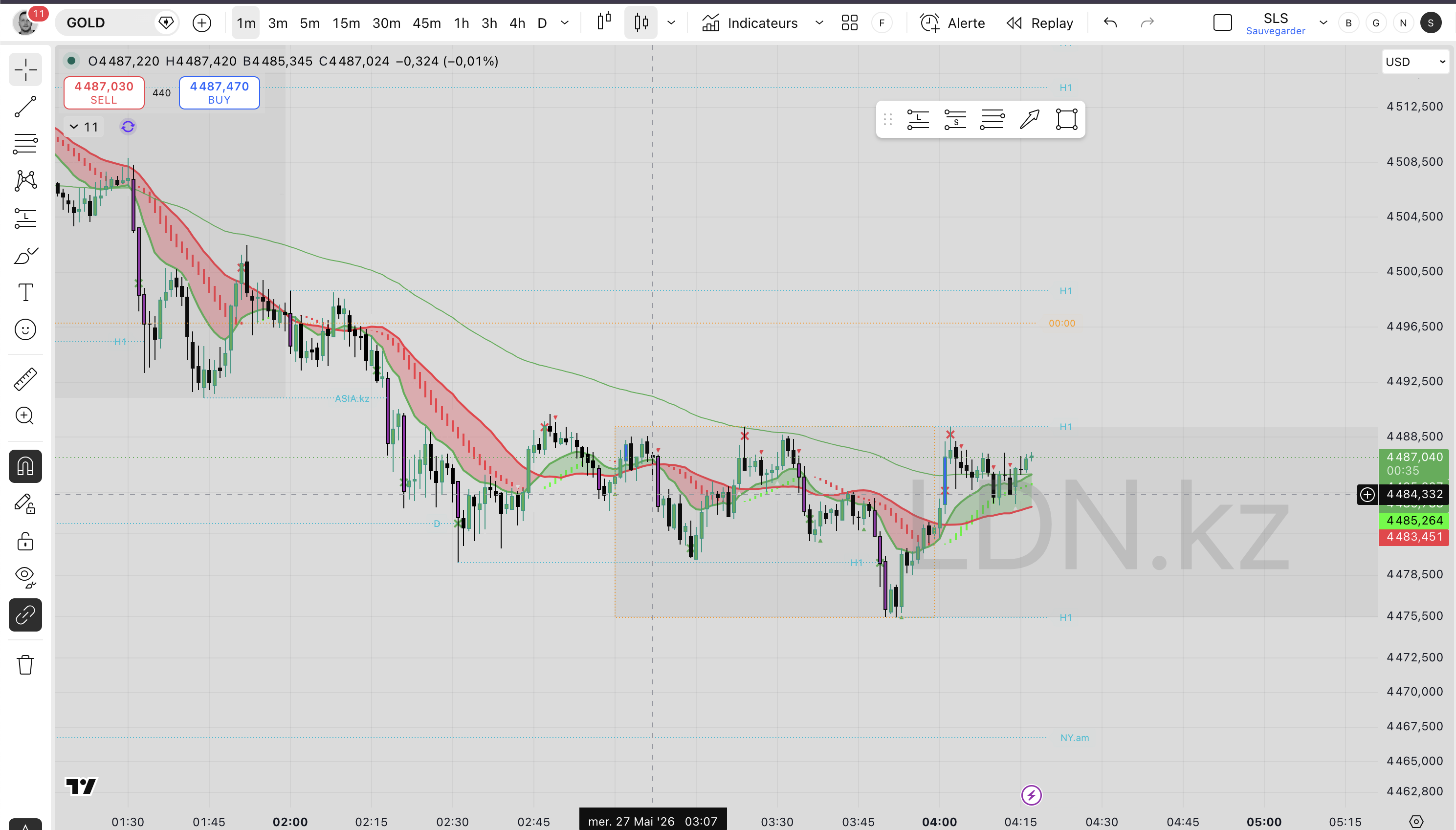Select short position tool in floating toolbar
The height and width of the screenshot is (830, 1456).
coord(955,119)
